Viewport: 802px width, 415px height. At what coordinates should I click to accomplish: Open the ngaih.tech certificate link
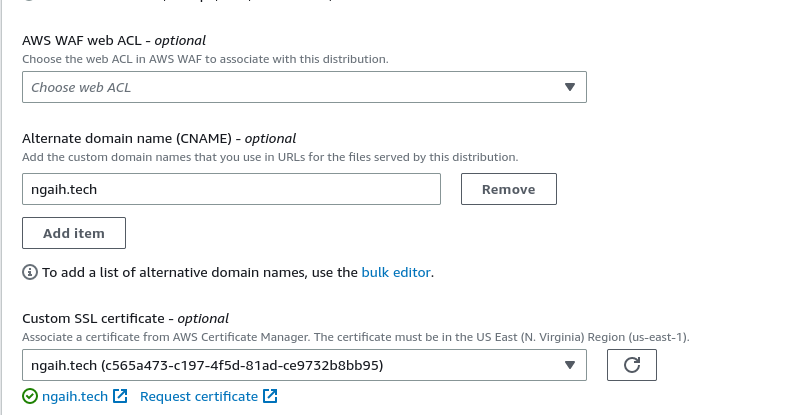click(75, 396)
